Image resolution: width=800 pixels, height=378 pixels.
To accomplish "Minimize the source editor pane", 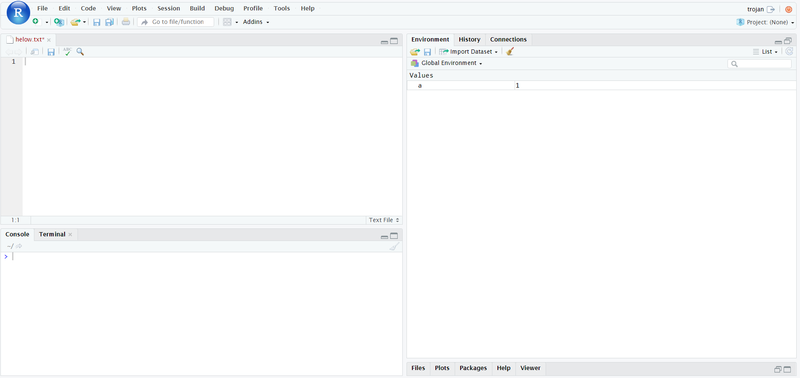I will [x=385, y=42].
